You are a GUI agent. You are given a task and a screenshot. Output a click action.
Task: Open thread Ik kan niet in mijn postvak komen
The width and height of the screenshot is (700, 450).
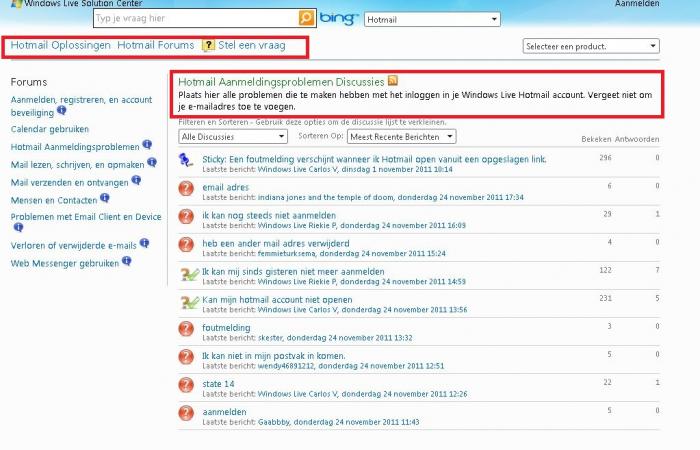pyautogui.click(x=273, y=356)
